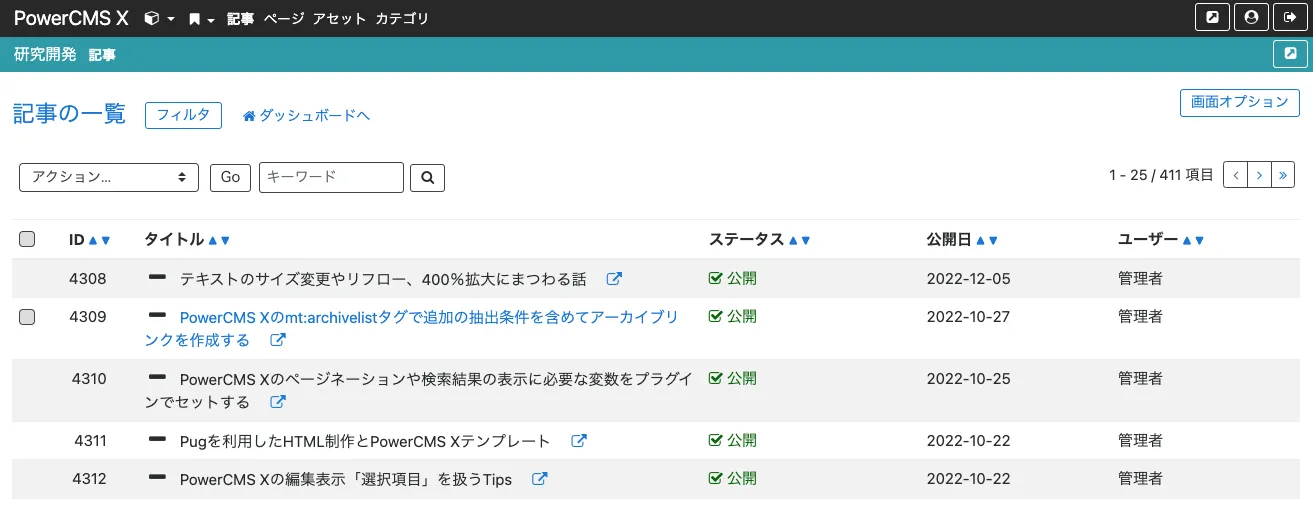The image size is (1313, 505).
Task: Open the user profile icon in top bar
Action: pyautogui.click(x=1251, y=18)
